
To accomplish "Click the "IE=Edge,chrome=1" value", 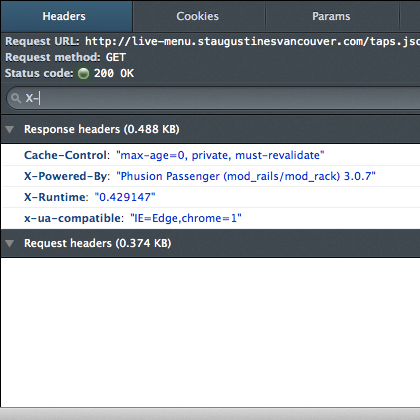I will [x=186, y=218].
